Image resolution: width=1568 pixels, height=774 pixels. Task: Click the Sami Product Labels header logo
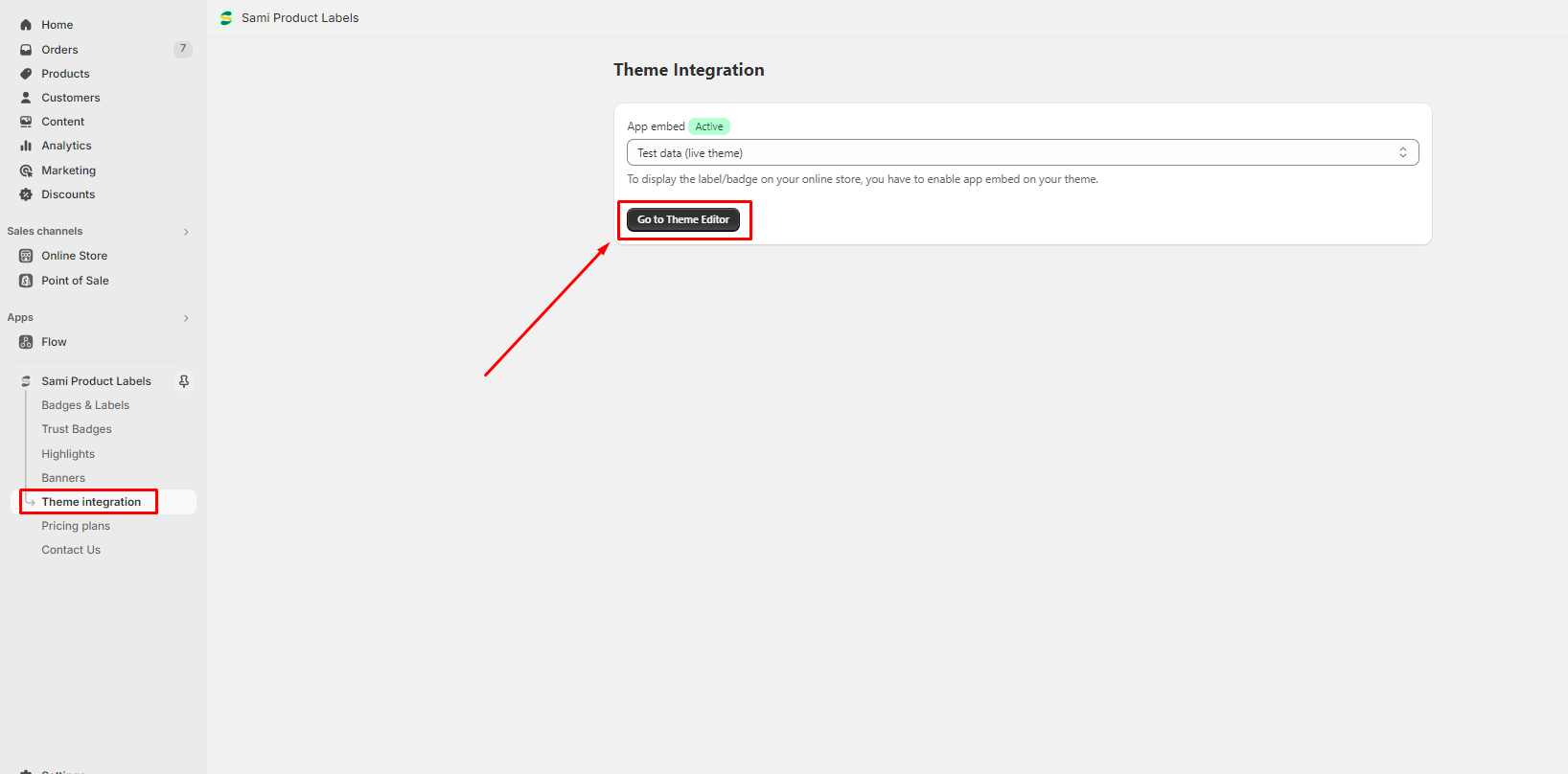(226, 18)
